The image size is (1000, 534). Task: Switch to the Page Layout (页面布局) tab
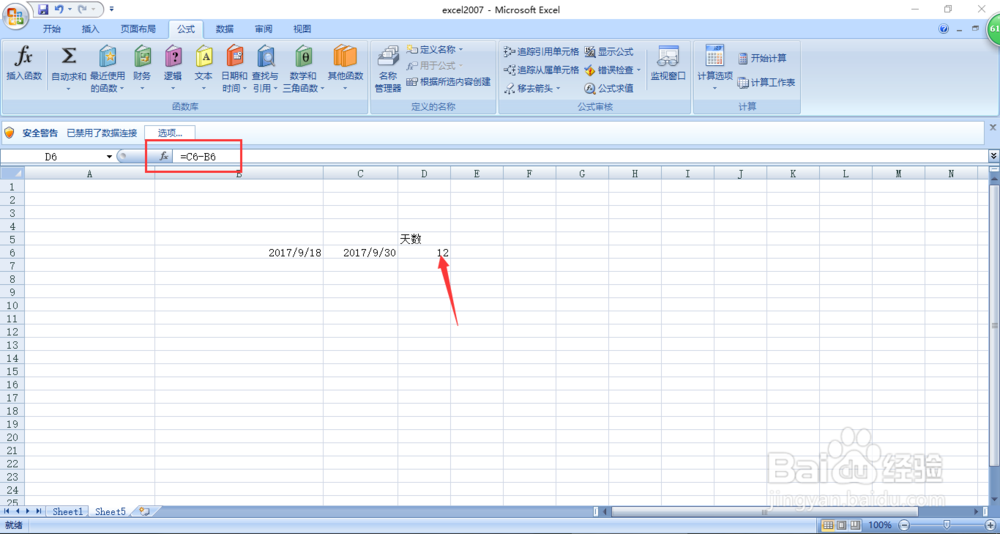138,29
